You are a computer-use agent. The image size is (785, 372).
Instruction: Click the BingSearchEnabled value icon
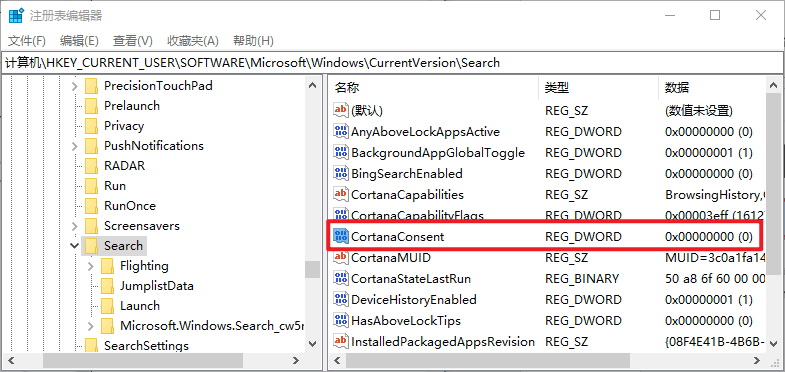(341, 173)
